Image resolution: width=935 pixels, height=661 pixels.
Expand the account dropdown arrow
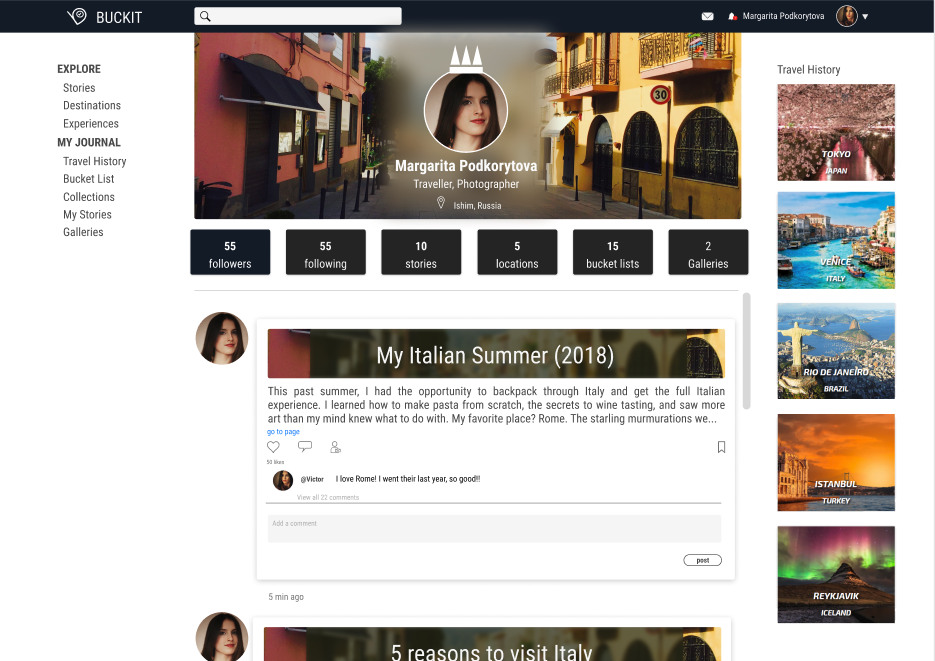[865, 17]
